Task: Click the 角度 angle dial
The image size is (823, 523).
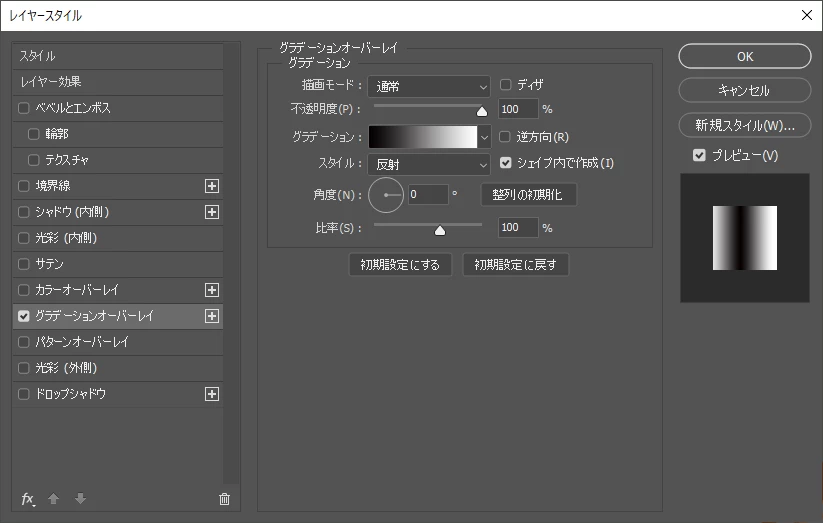Action: pos(386,195)
